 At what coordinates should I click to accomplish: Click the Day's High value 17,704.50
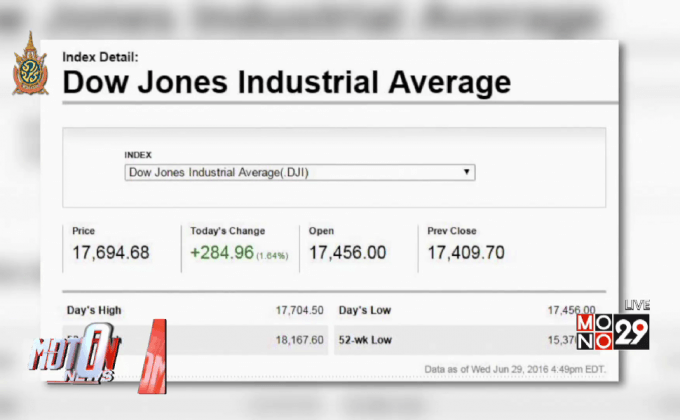pyautogui.click(x=299, y=310)
